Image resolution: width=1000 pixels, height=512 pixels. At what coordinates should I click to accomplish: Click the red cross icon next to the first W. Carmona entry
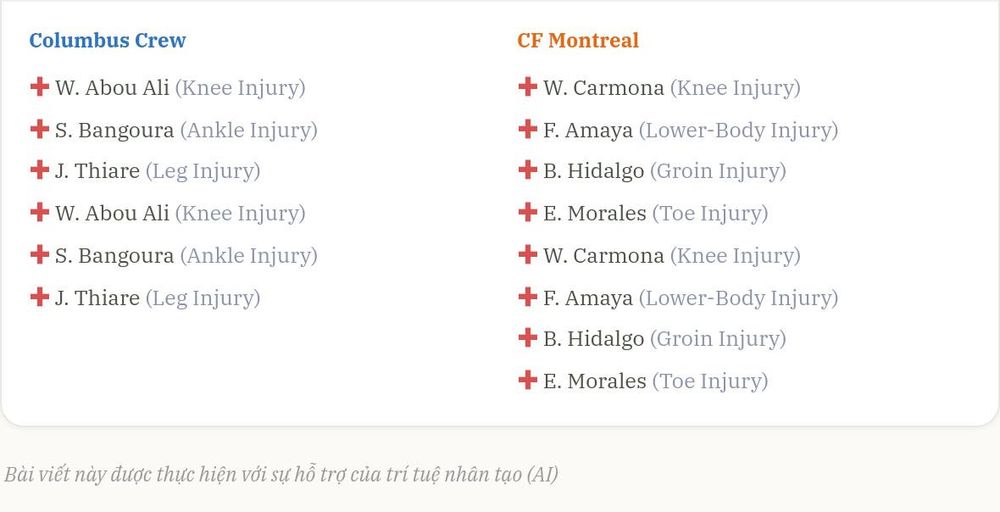(527, 86)
